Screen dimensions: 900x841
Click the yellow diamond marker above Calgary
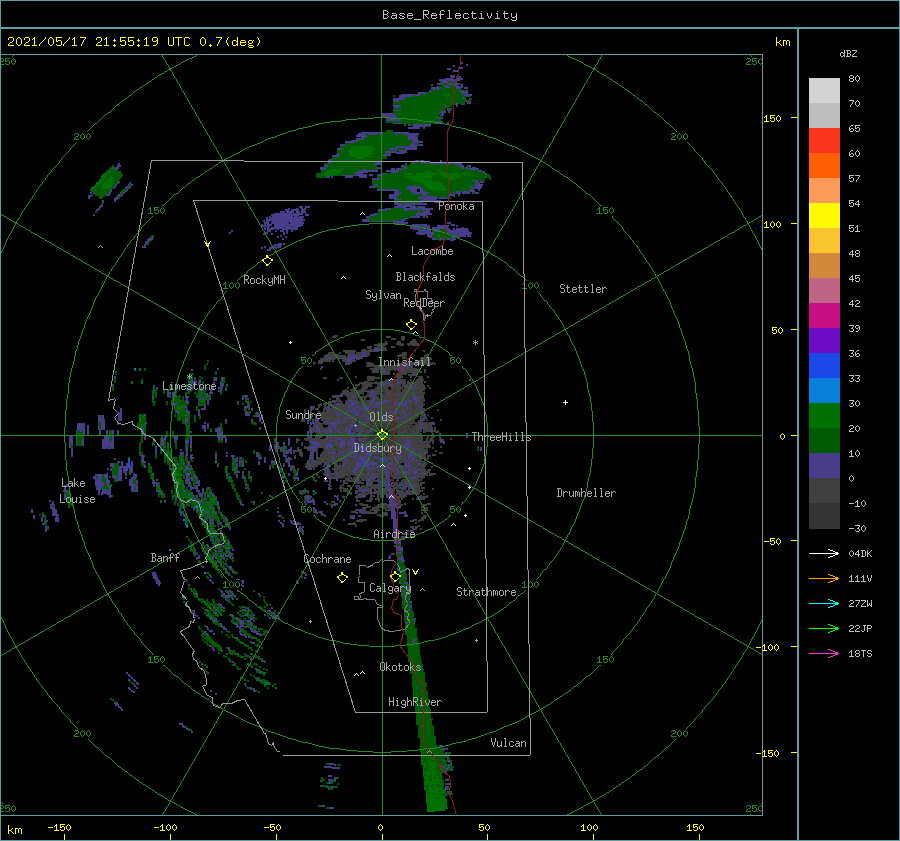(x=395, y=576)
